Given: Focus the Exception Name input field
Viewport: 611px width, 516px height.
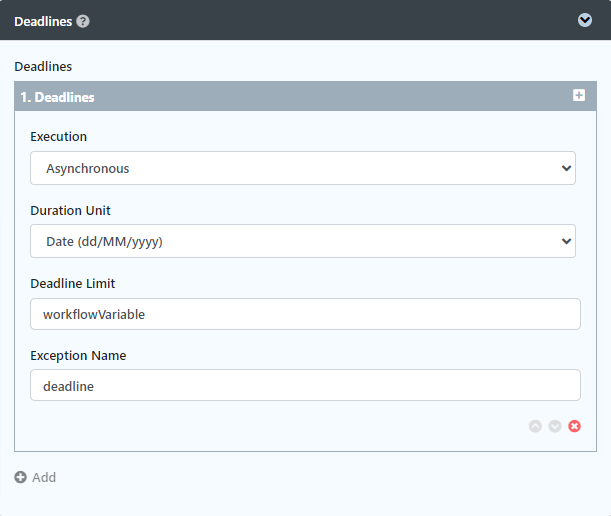Looking at the screenshot, I should [x=305, y=385].
